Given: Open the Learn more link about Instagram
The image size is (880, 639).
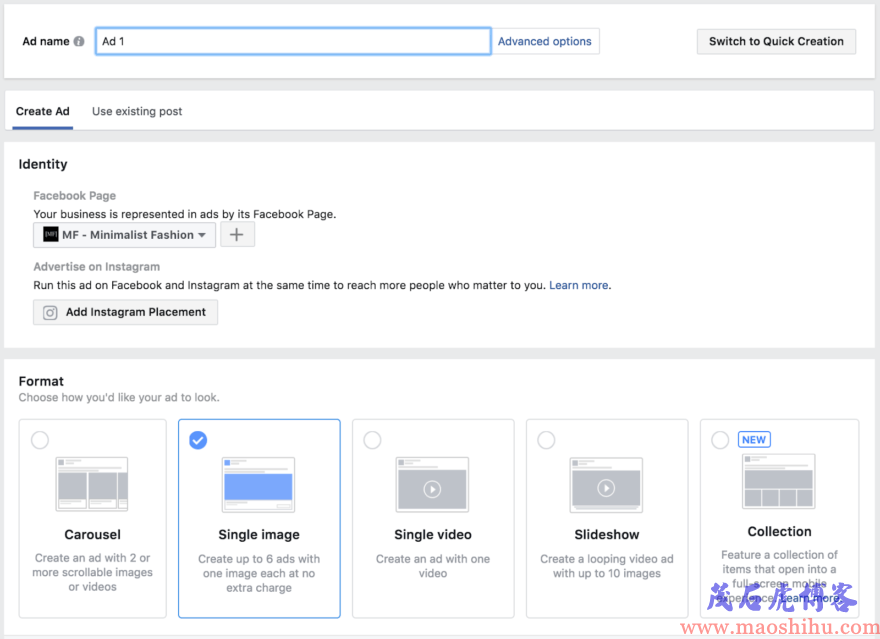Looking at the screenshot, I should 579,285.
